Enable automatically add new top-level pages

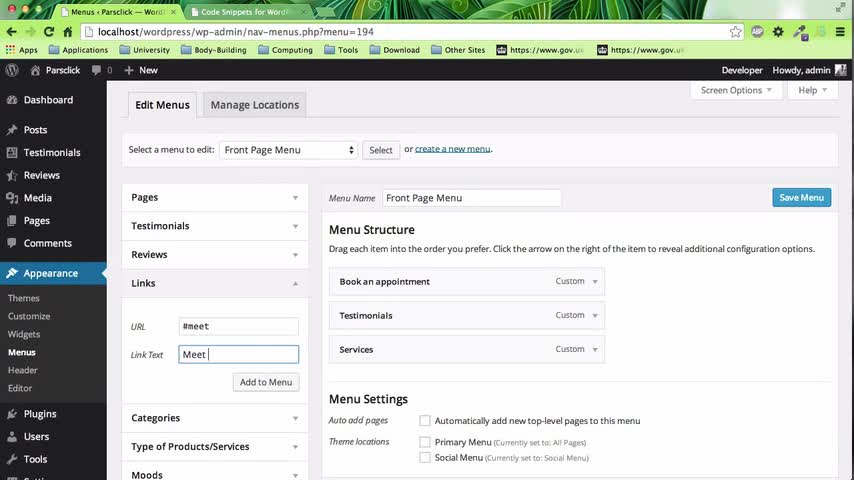coord(425,421)
